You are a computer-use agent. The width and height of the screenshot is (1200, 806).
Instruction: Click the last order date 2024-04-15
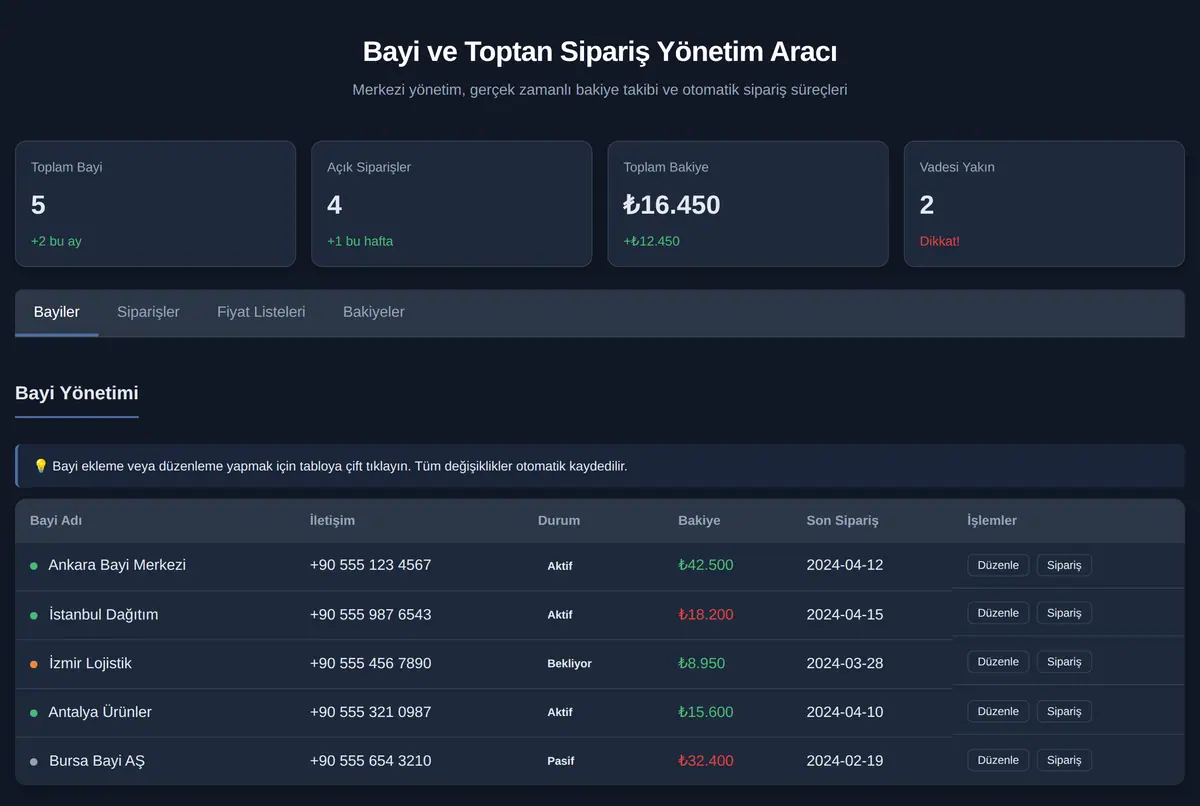(845, 614)
